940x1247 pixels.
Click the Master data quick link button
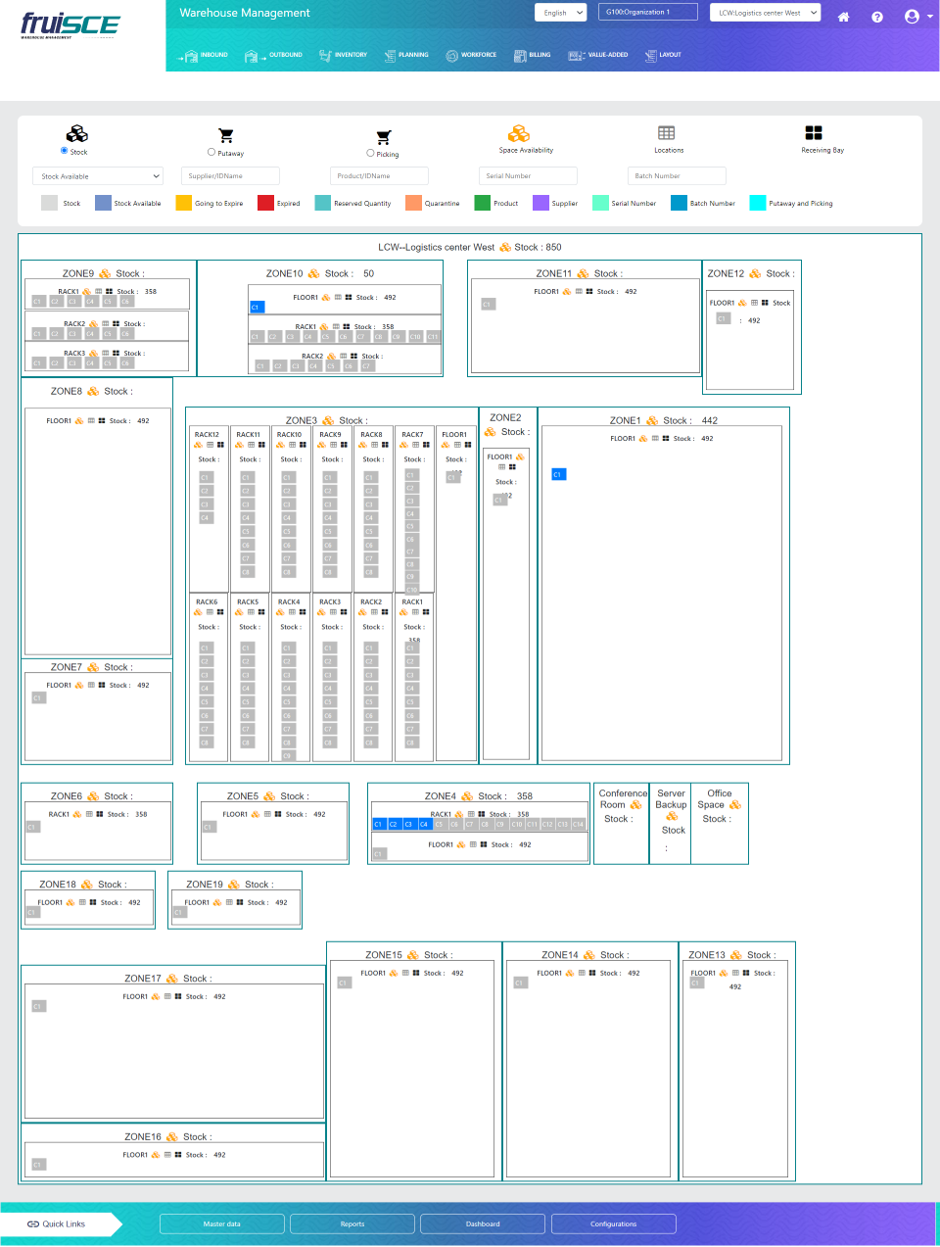coord(222,1224)
